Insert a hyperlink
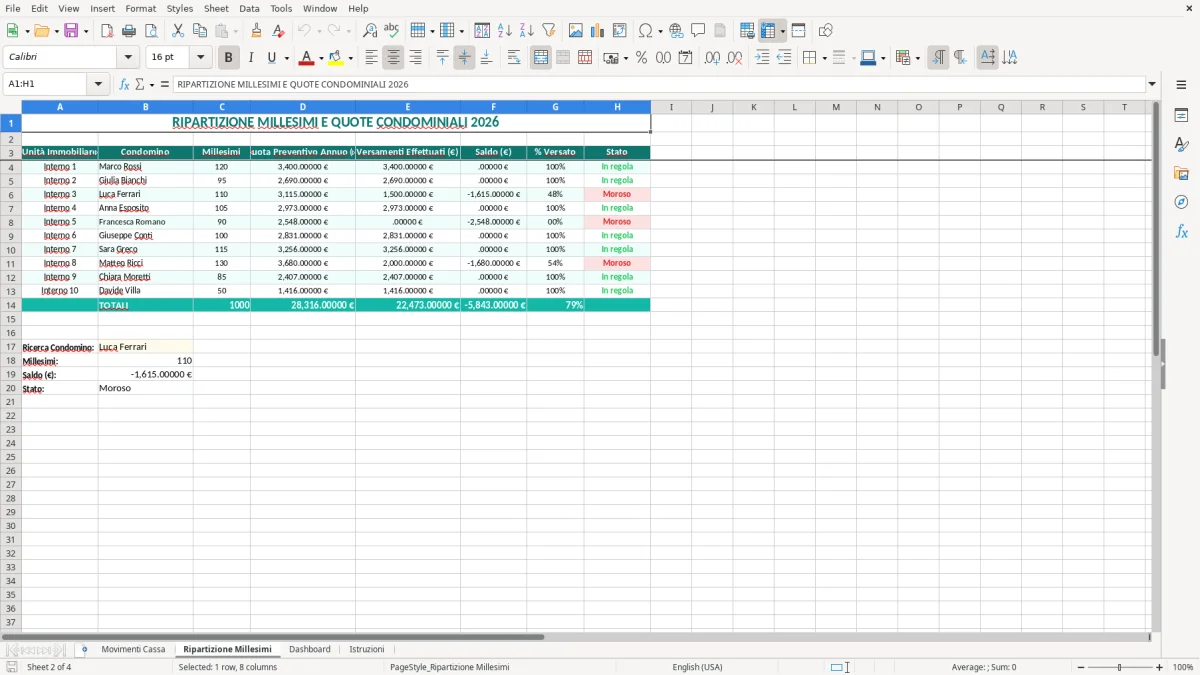Screen dimensions: 1200x675 pyautogui.click(x=676, y=31)
